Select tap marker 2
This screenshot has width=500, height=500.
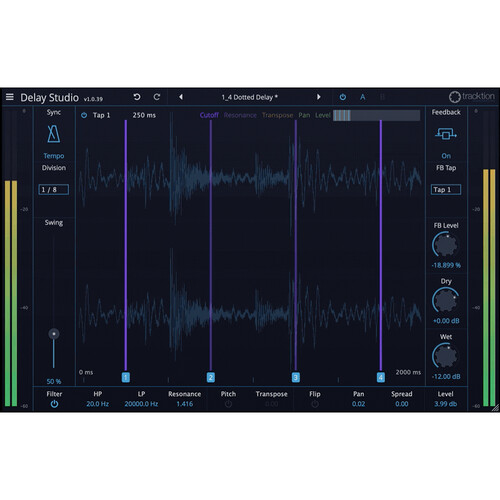click(x=211, y=377)
